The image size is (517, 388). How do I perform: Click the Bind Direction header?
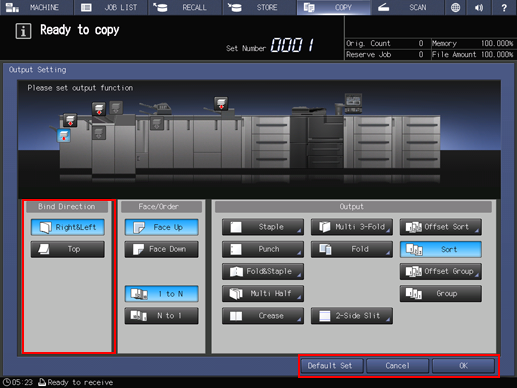(x=67, y=207)
